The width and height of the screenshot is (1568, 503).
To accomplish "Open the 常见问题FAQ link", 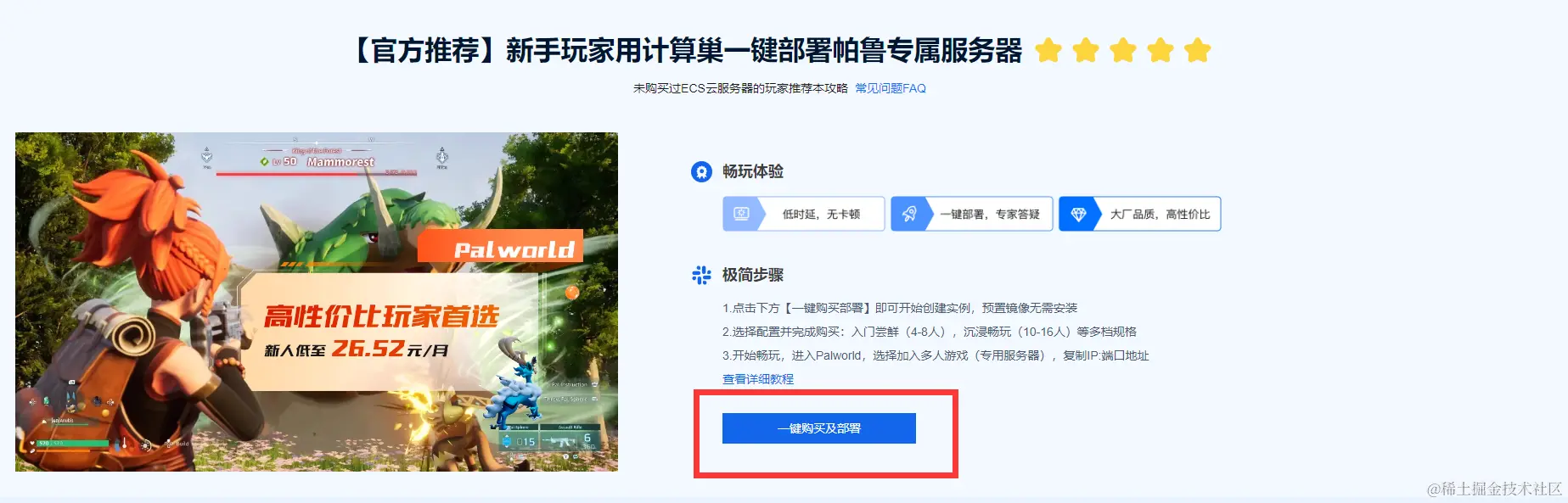I will pos(891,88).
